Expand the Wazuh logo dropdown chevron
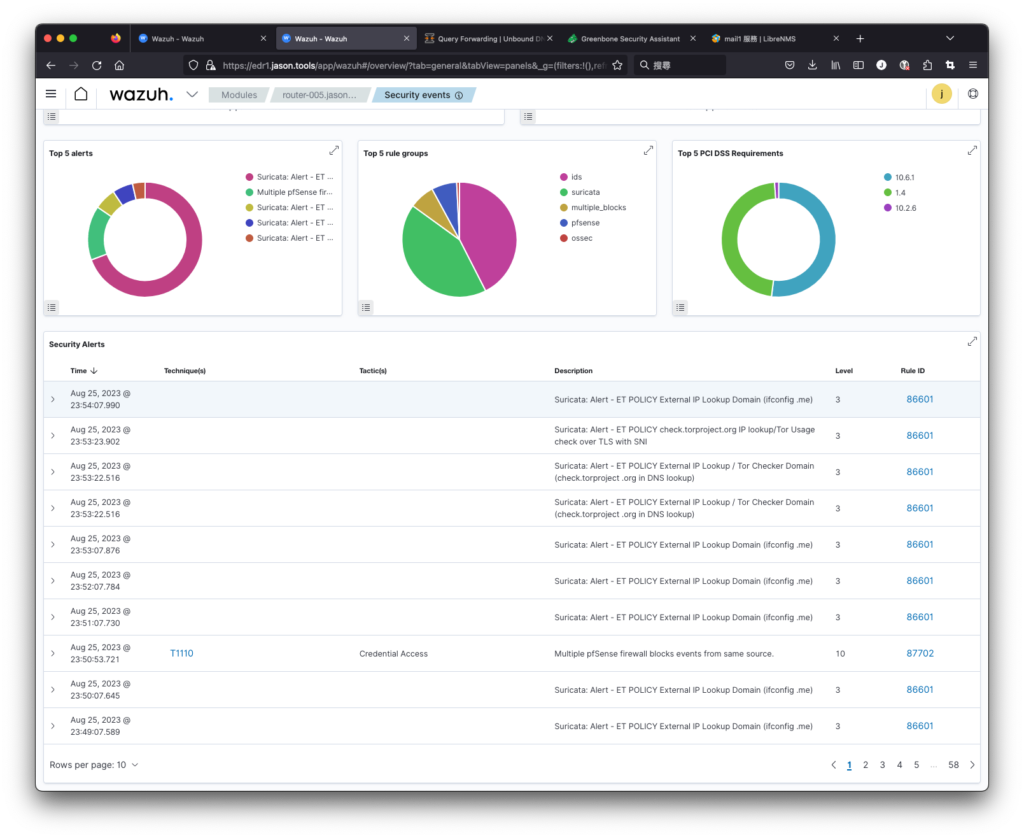Image resolution: width=1024 pixels, height=838 pixels. [192, 95]
